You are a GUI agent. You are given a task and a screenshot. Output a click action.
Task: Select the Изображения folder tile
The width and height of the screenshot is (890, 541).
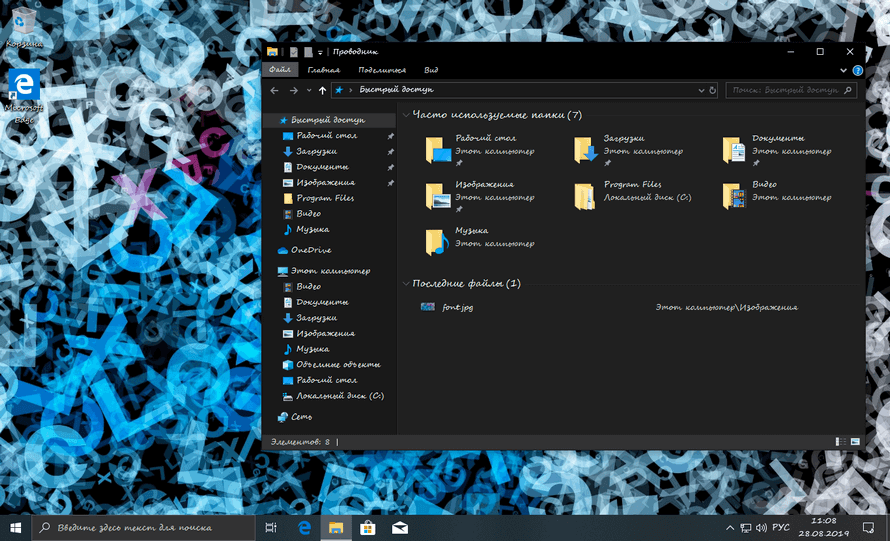point(480,196)
